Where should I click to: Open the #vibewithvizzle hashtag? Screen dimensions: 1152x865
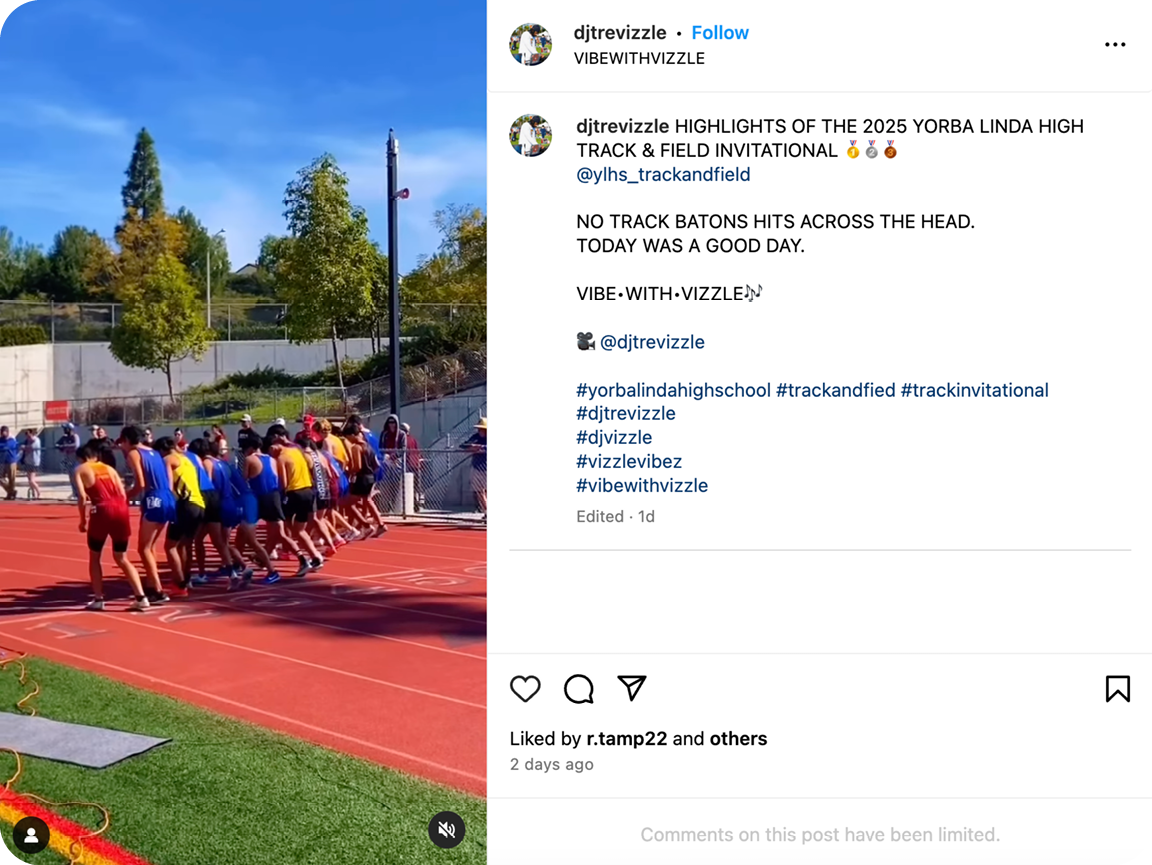pyautogui.click(x=642, y=485)
